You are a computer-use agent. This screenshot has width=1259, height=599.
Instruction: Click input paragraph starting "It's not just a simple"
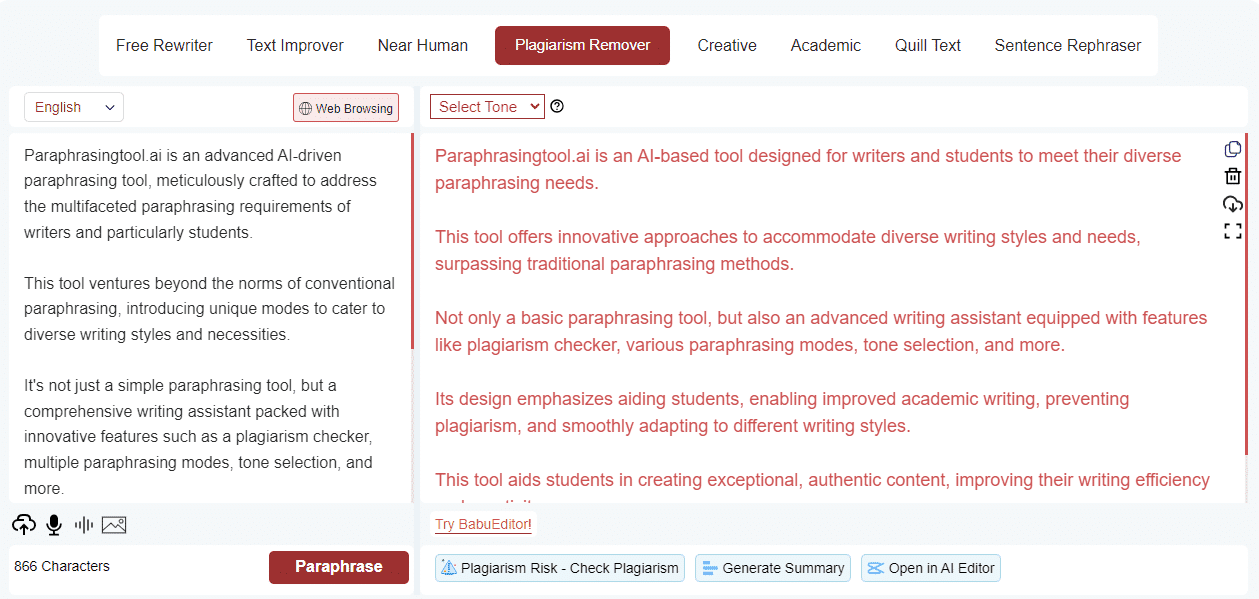click(x=198, y=437)
